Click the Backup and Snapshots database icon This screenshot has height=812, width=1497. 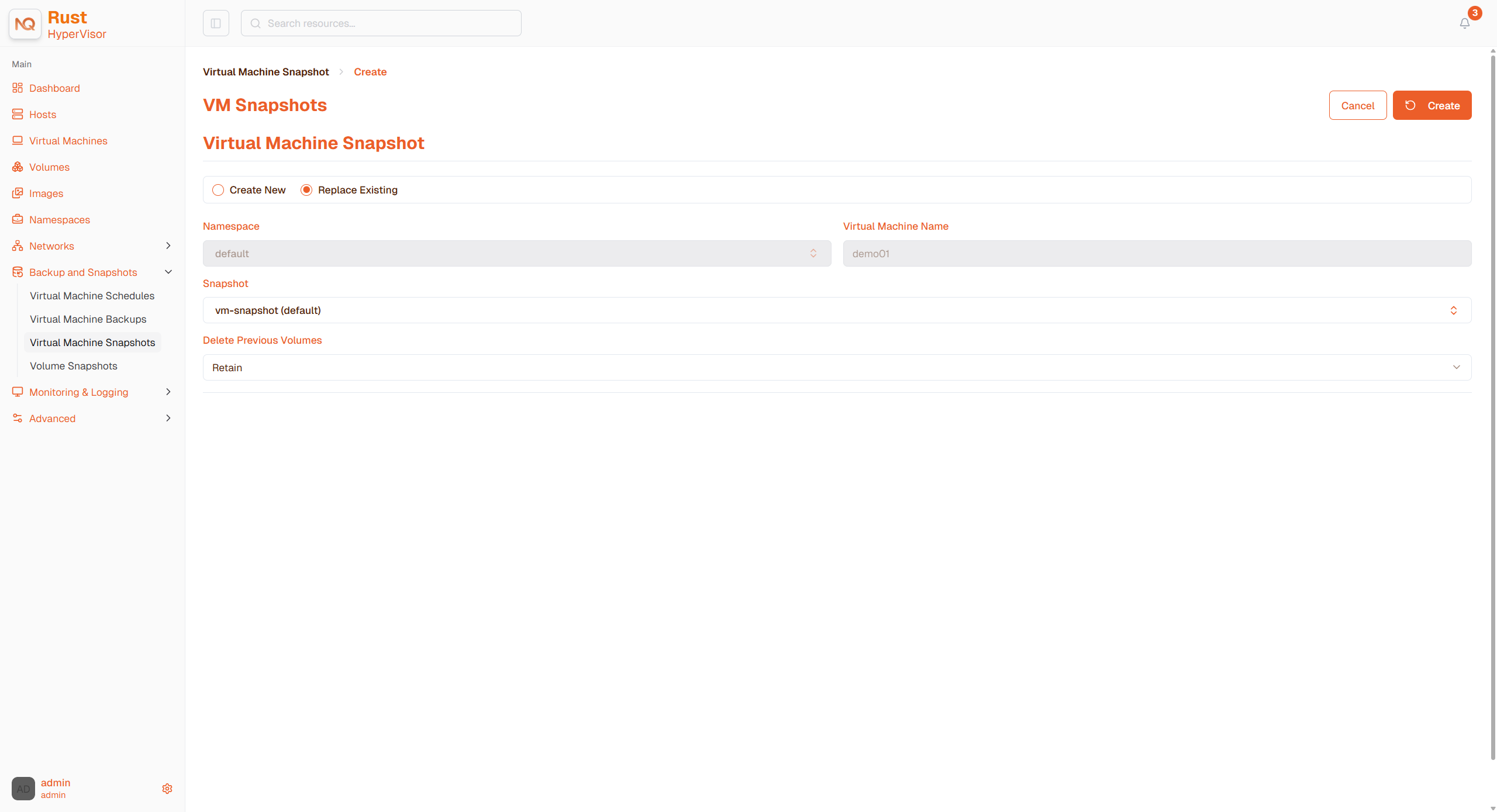pos(18,272)
